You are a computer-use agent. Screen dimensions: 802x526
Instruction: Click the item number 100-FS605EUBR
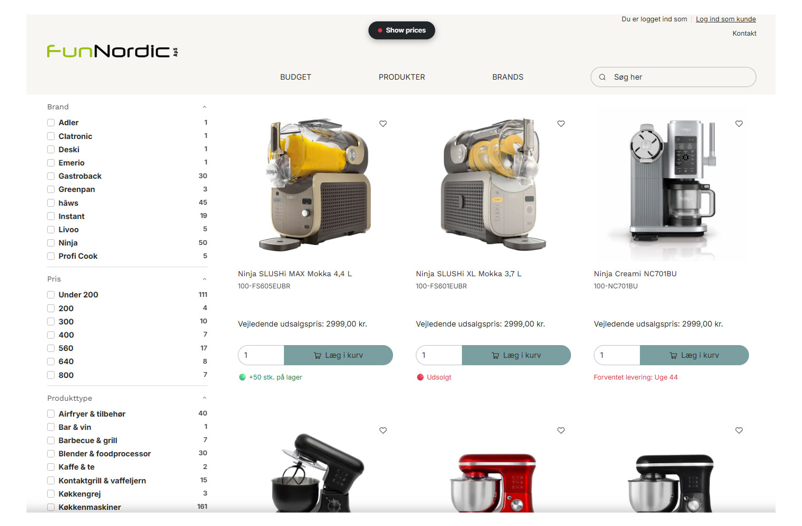coord(264,286)
